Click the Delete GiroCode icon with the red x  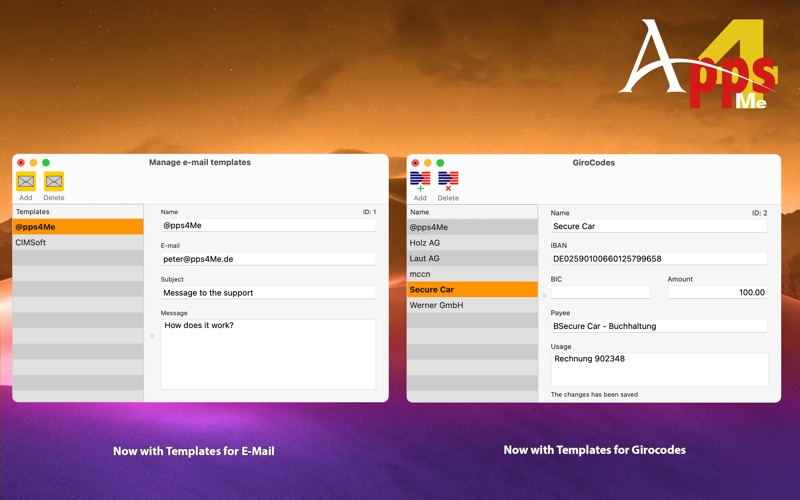point(448,182)
